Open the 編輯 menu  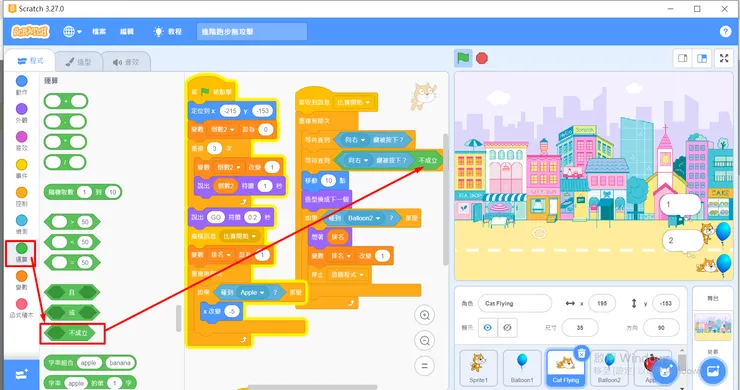coord(126,32)
